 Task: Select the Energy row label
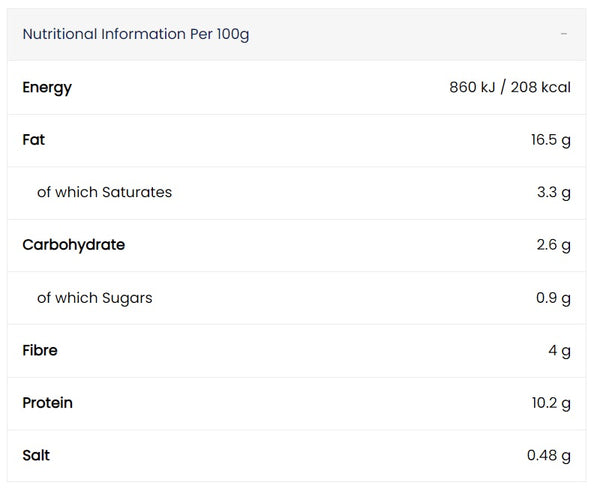(x=47, y=88)
